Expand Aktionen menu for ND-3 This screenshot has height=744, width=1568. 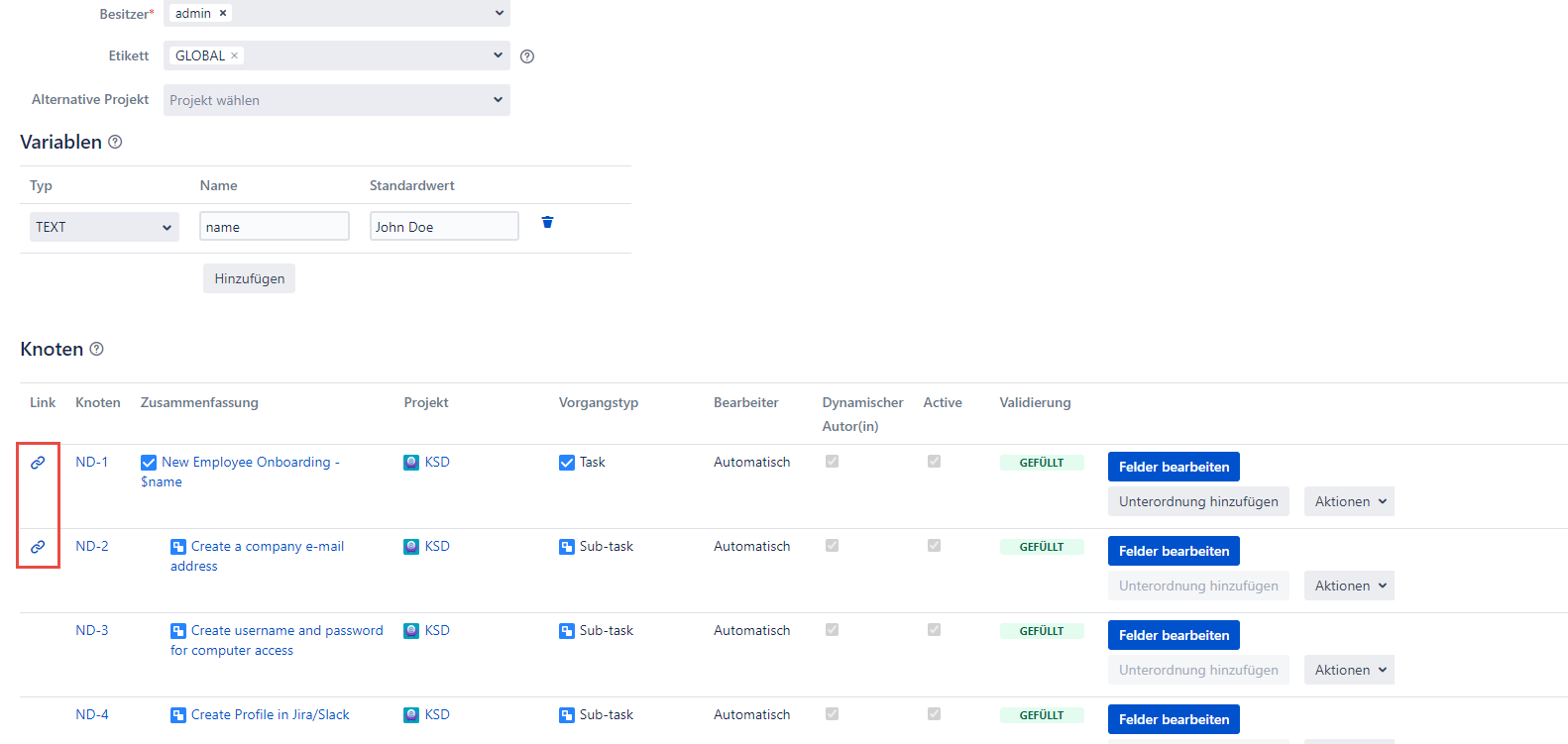coord(1348,670)
